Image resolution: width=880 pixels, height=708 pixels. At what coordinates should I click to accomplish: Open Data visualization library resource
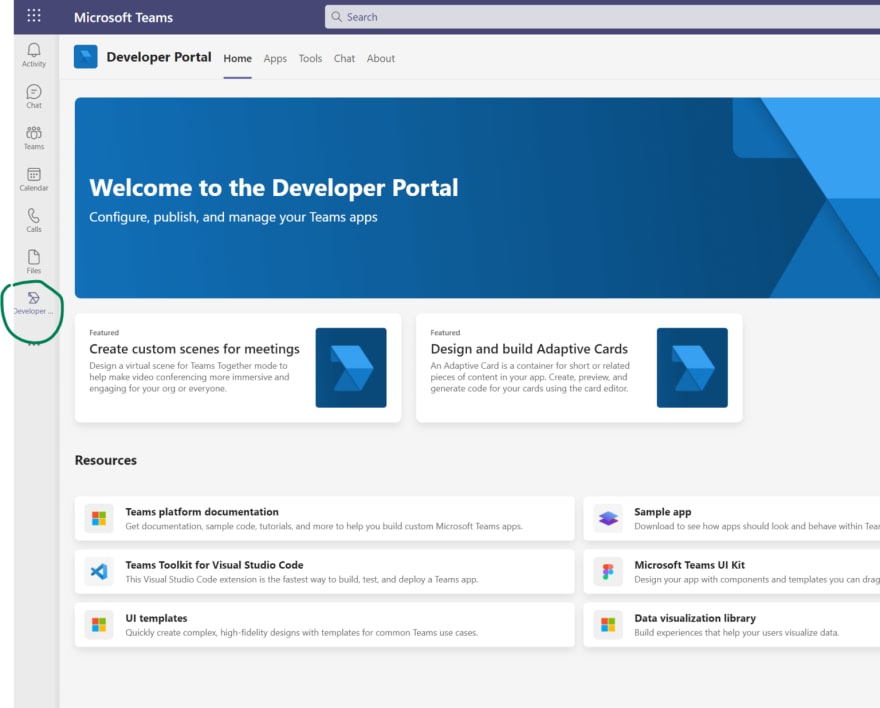pyautogui.click(x=732, y=624)
